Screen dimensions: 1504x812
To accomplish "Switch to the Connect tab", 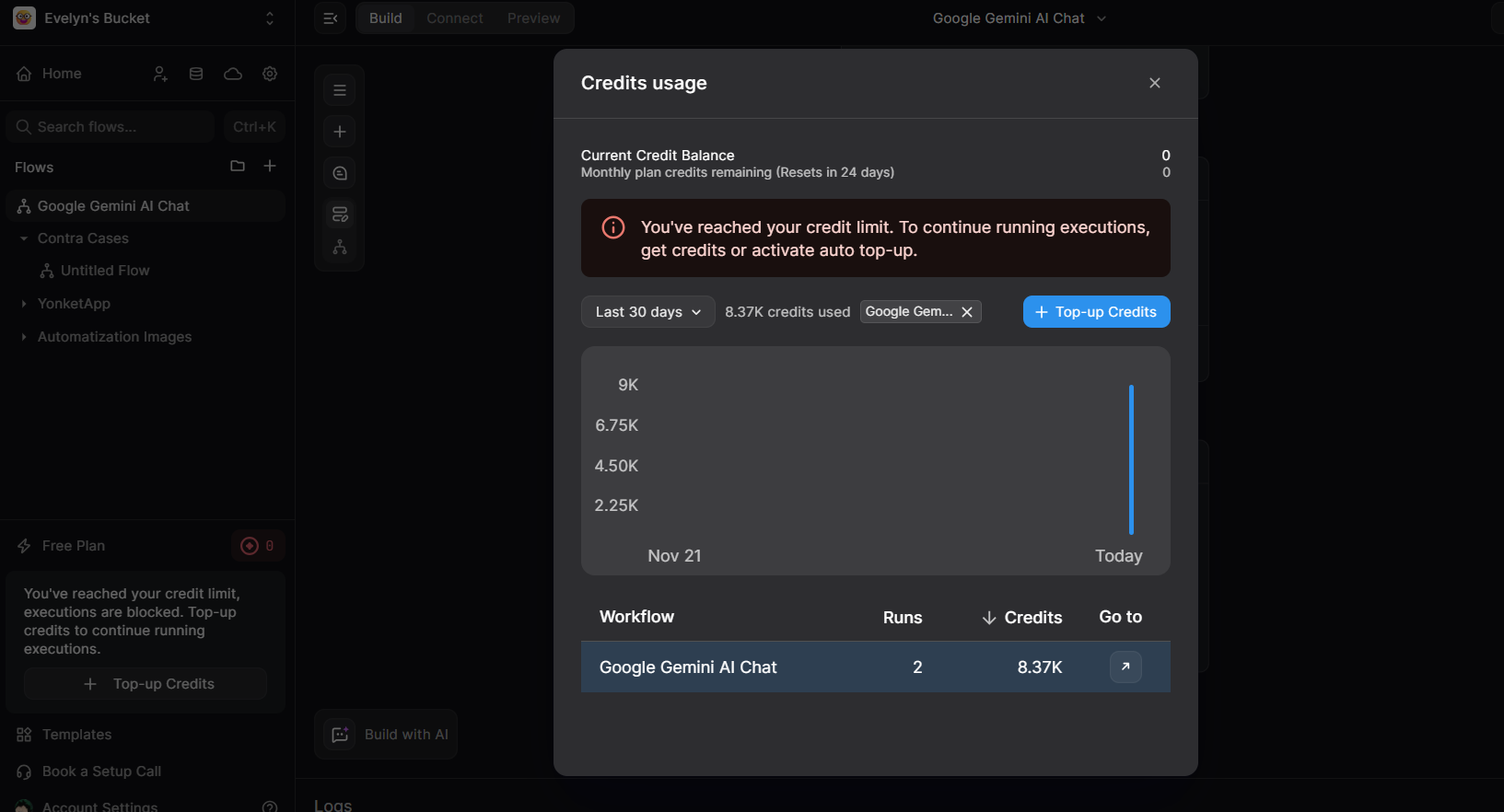I will 455,18.
